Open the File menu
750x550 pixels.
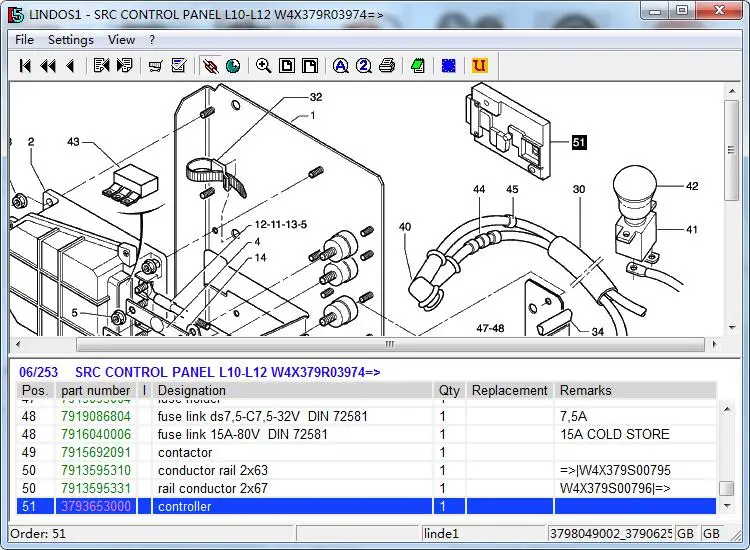tap(24, 40)
